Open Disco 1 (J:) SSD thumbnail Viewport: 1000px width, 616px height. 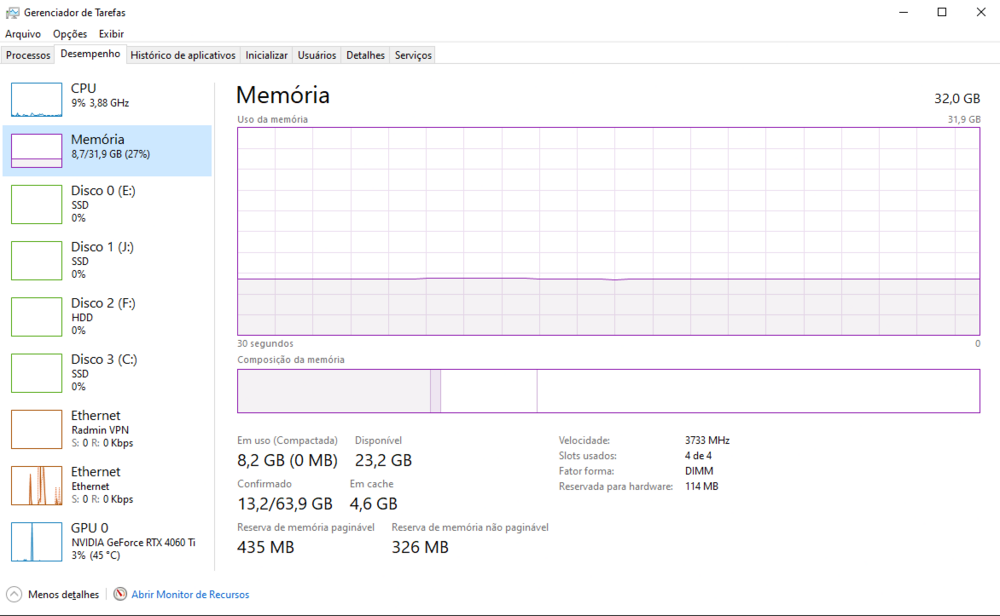pyautogui.click(x=36, y=260)
